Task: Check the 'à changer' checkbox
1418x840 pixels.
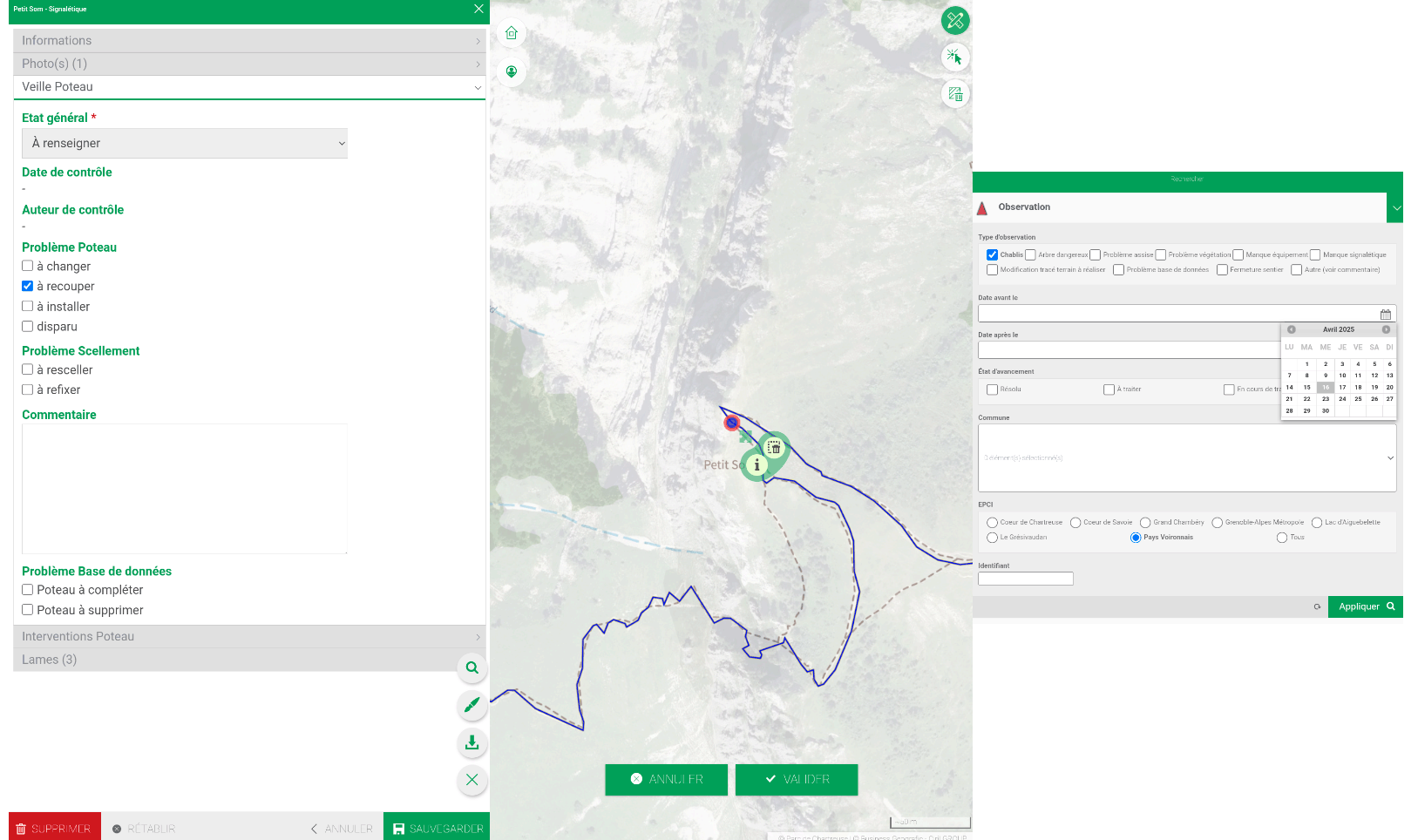Action: point(27,266)
